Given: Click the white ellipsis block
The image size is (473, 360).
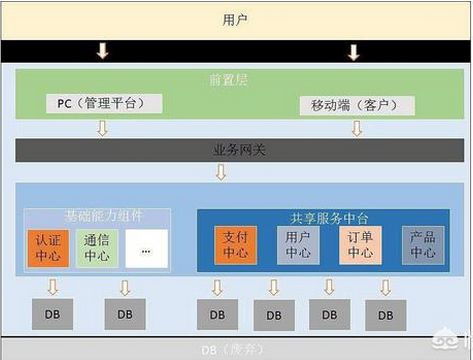Looking at the screenshot, I should pos(146,248).
